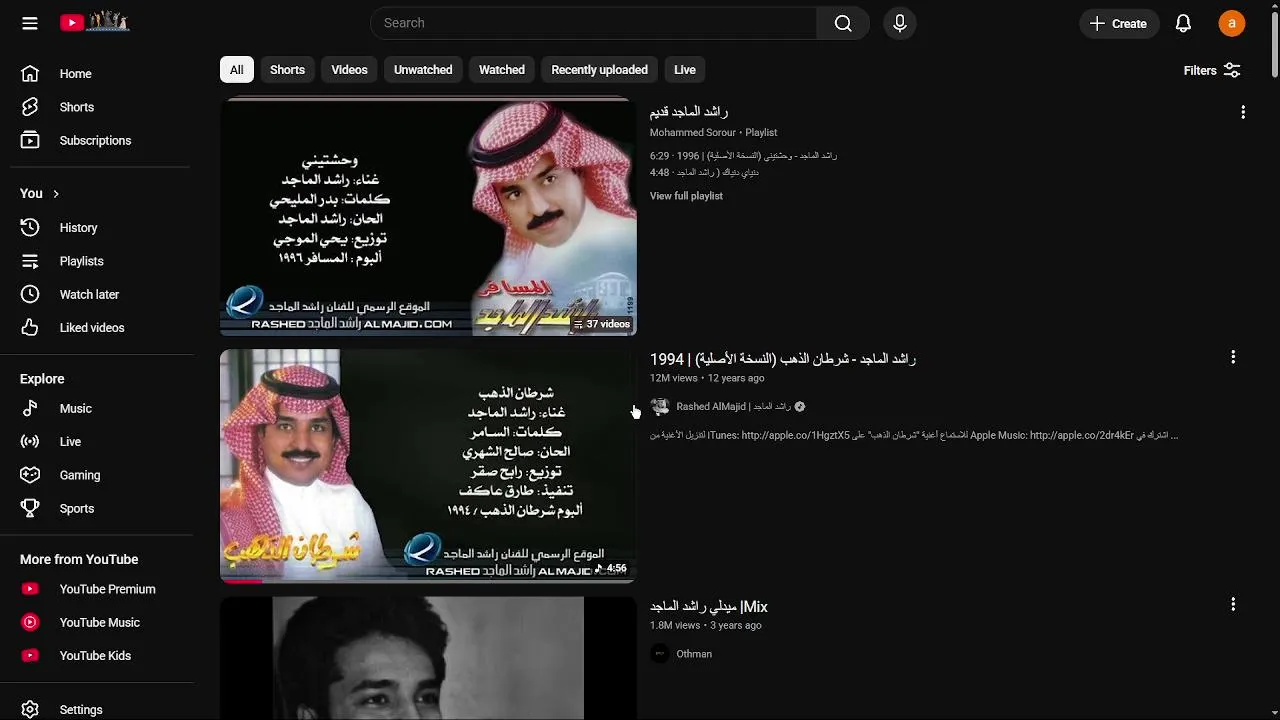
Task: Open the Othman channel name link
Action: pyautogui.click(x=694, y=654)
